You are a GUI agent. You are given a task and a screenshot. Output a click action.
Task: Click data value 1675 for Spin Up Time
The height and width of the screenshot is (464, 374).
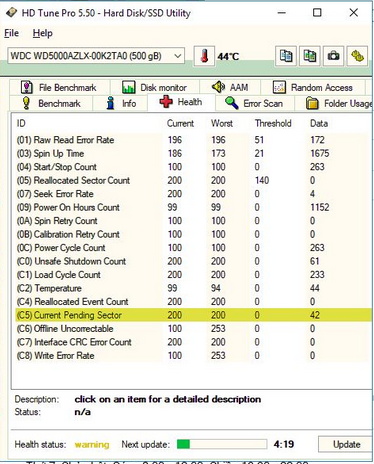click(x=319, y=154)
